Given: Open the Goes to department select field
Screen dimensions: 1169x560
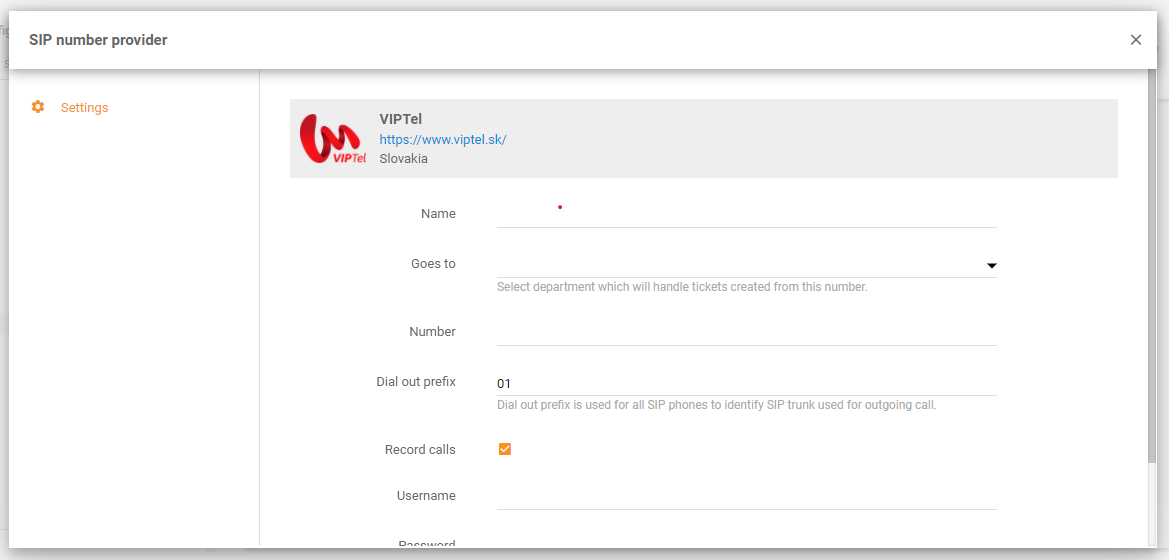Looking at the screenshot, I should tap(740, 265).
